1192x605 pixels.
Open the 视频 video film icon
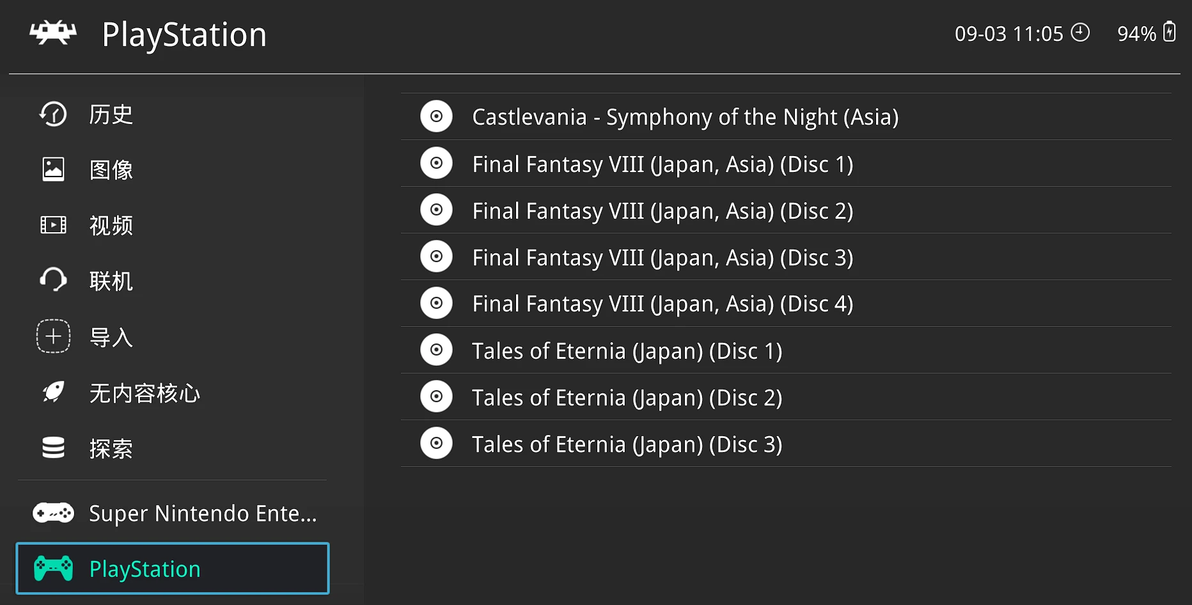click(53, 225)
